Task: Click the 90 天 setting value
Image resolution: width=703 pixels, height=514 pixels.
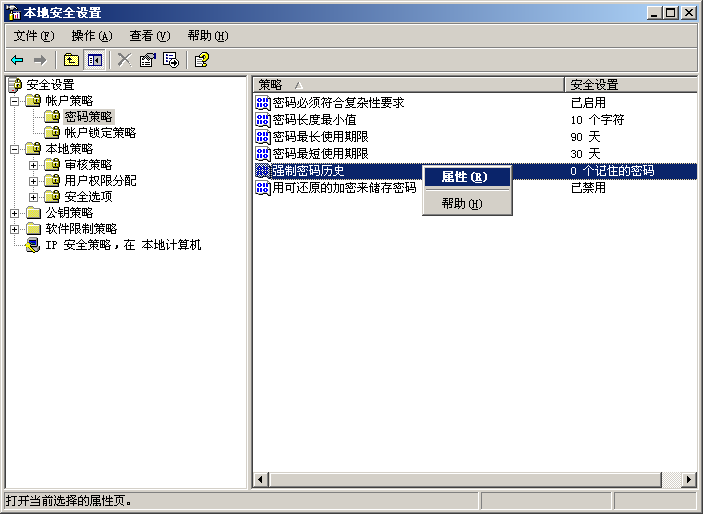Action: [585, 137]
